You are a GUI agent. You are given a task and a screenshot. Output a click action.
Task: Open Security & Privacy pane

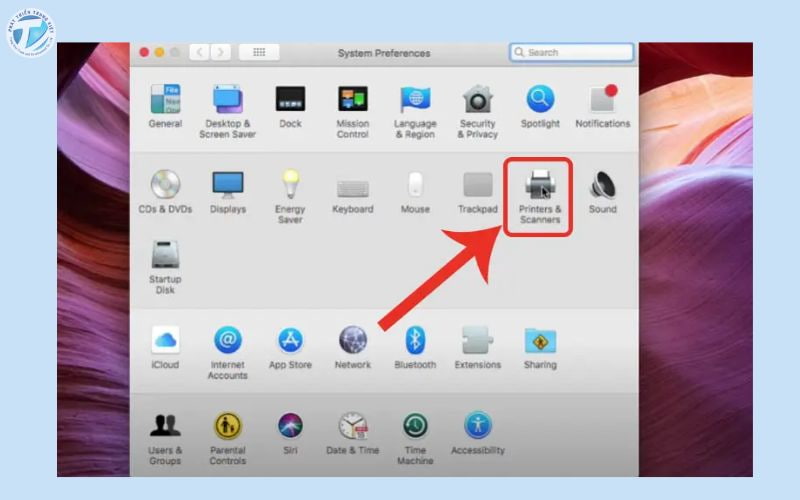[477, 99]
